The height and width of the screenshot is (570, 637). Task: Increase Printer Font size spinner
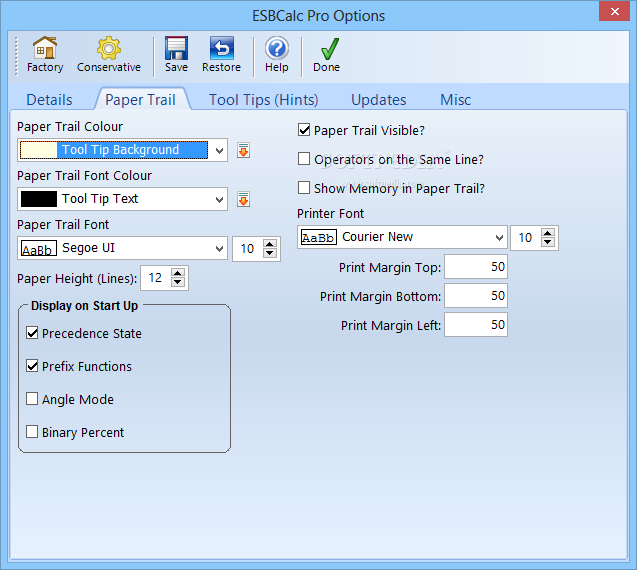[548, 233]
